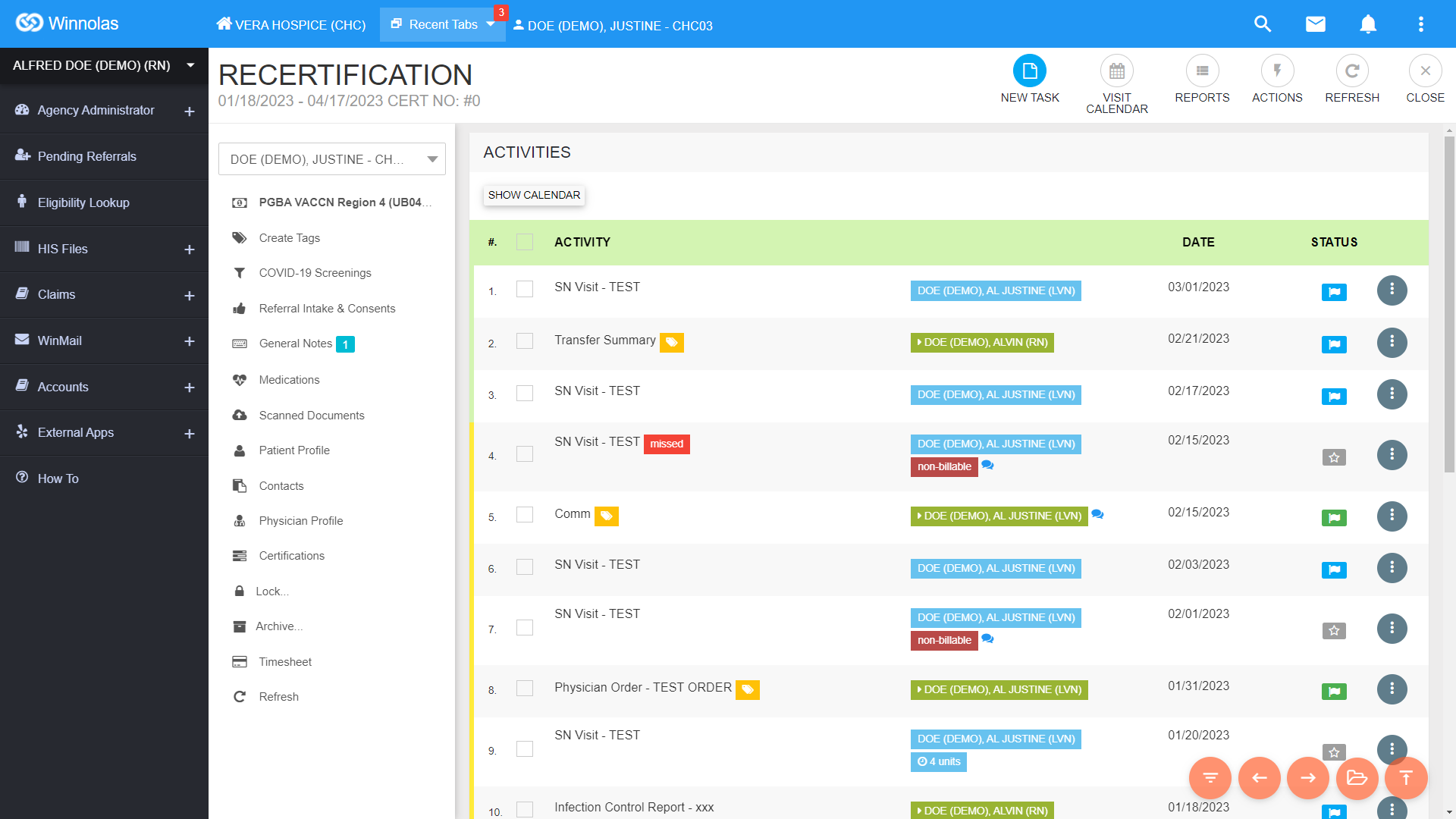This screenshot has height=819, width=1456.
Task: Click the orange open folder floating button
Action: tap(1357, 778)
